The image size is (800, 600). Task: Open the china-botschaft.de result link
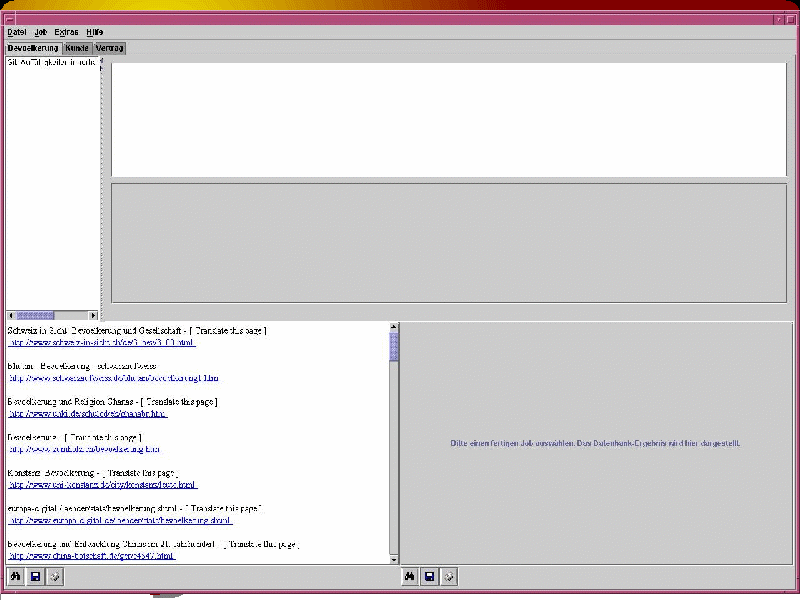pos(92,555)
